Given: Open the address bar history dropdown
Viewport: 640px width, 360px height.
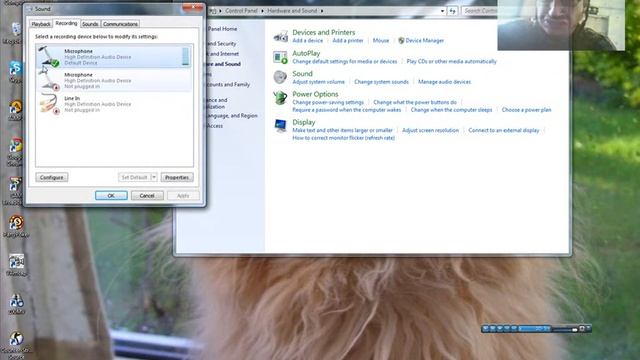Looking at the screenshot, I should 442,11.
